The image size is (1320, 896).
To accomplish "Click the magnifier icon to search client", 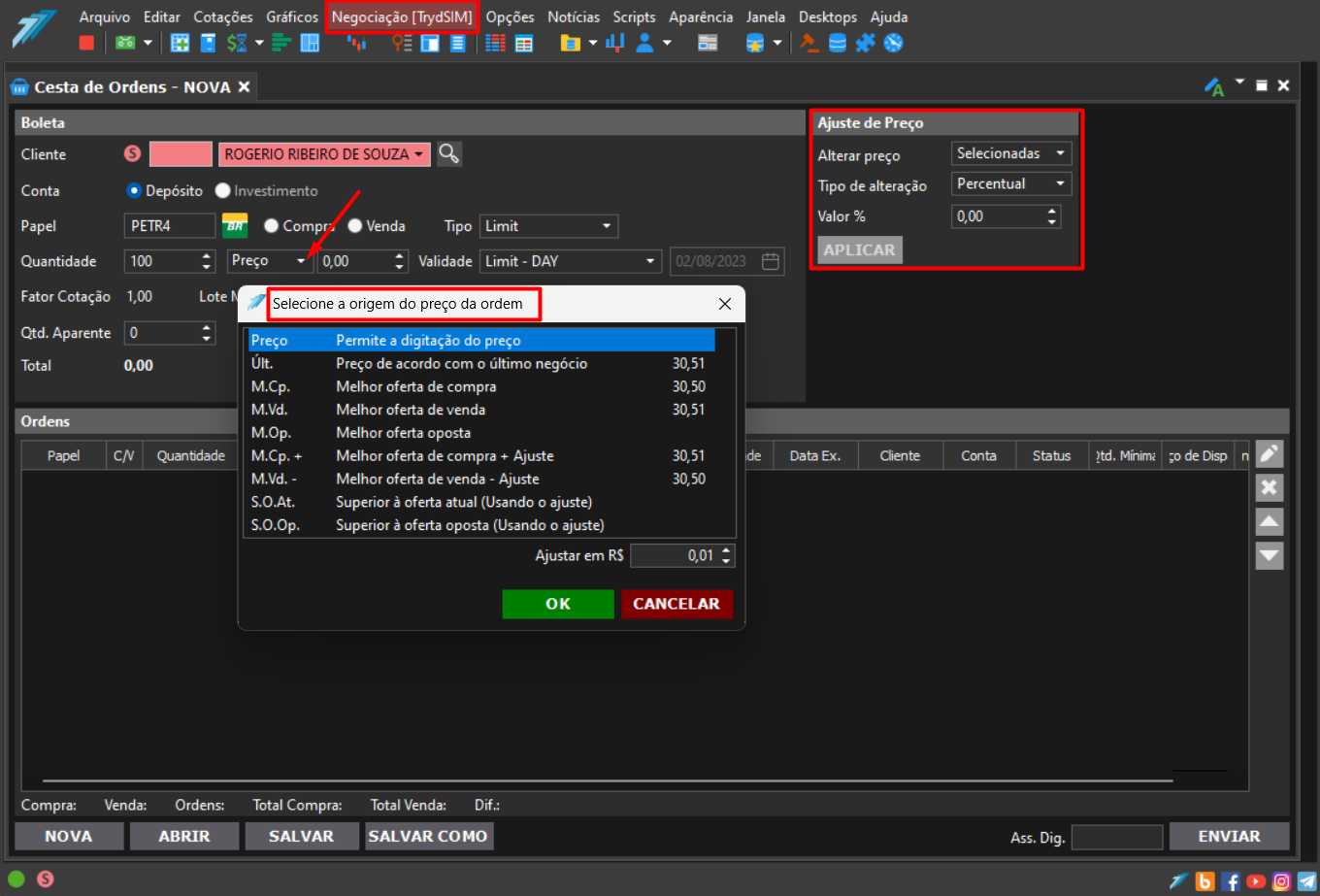I will click(448, 153).
